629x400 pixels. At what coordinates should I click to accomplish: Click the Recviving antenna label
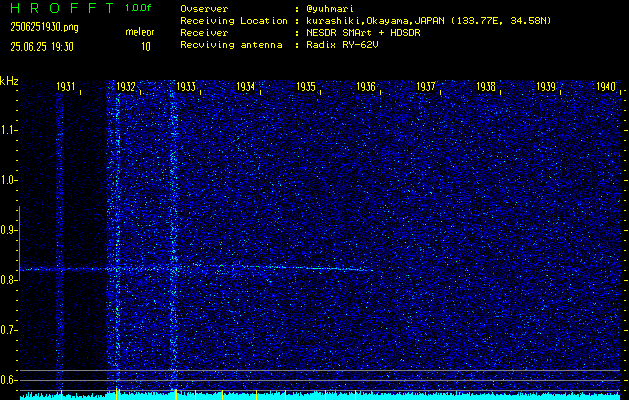pos(231,45)
